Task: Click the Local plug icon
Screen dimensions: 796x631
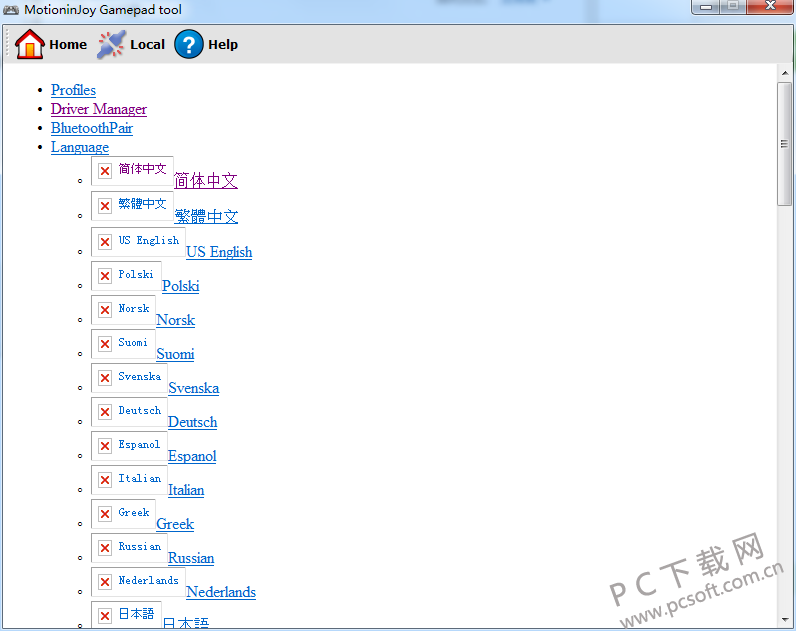Action: pyautogui.click(x=111, y=45)
